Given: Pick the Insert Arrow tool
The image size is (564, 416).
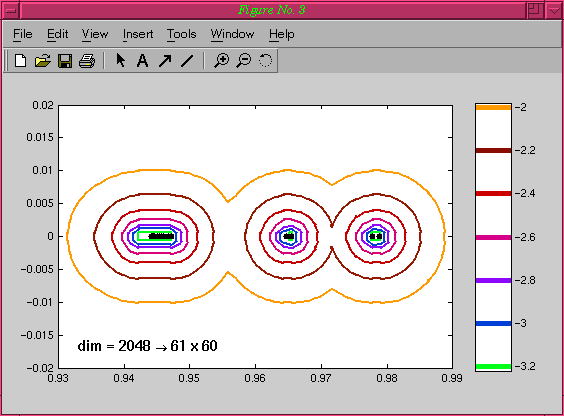Looking at the screenshot, I should coord(165,61).
